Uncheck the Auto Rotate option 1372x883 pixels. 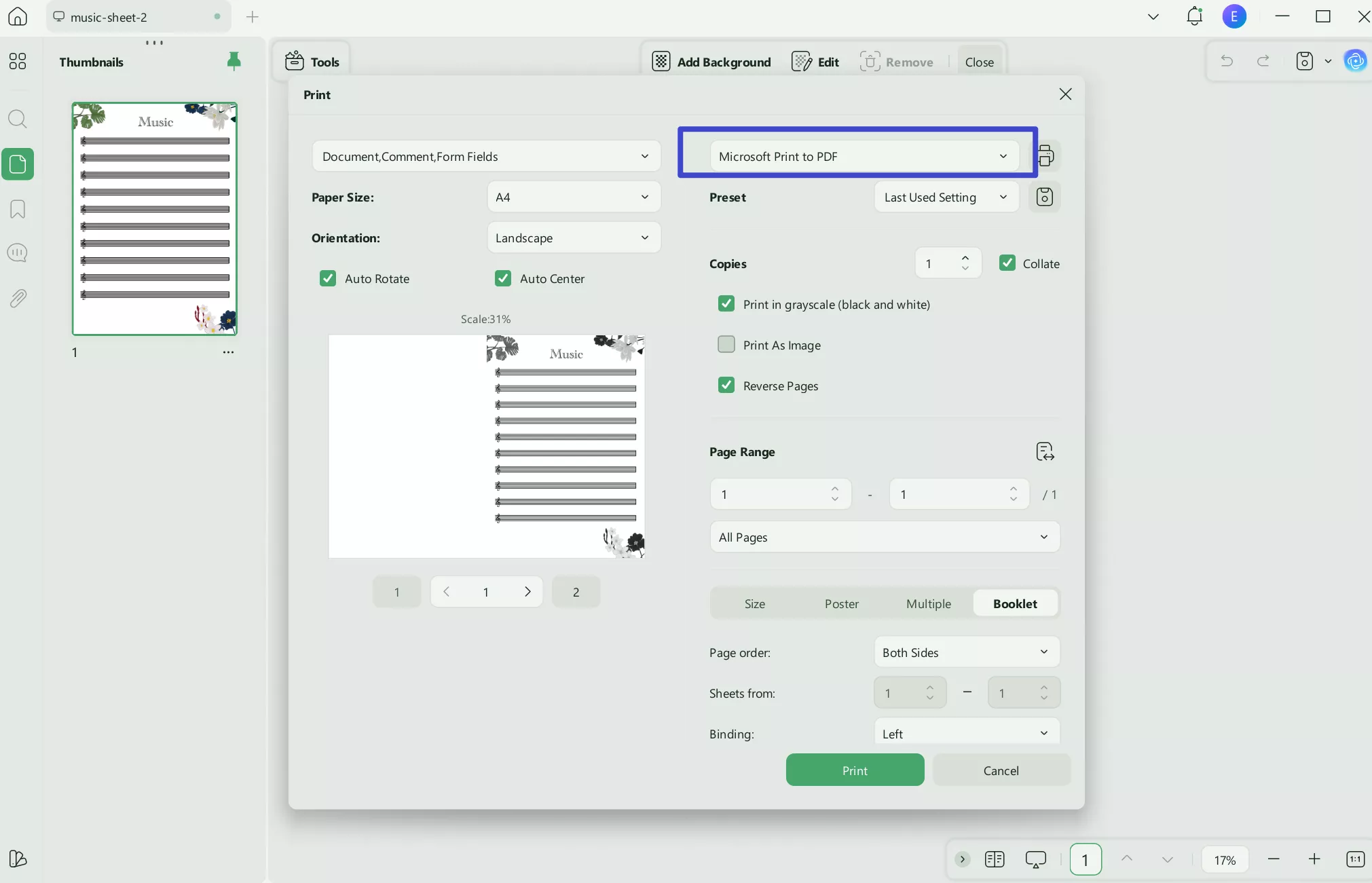329,278
